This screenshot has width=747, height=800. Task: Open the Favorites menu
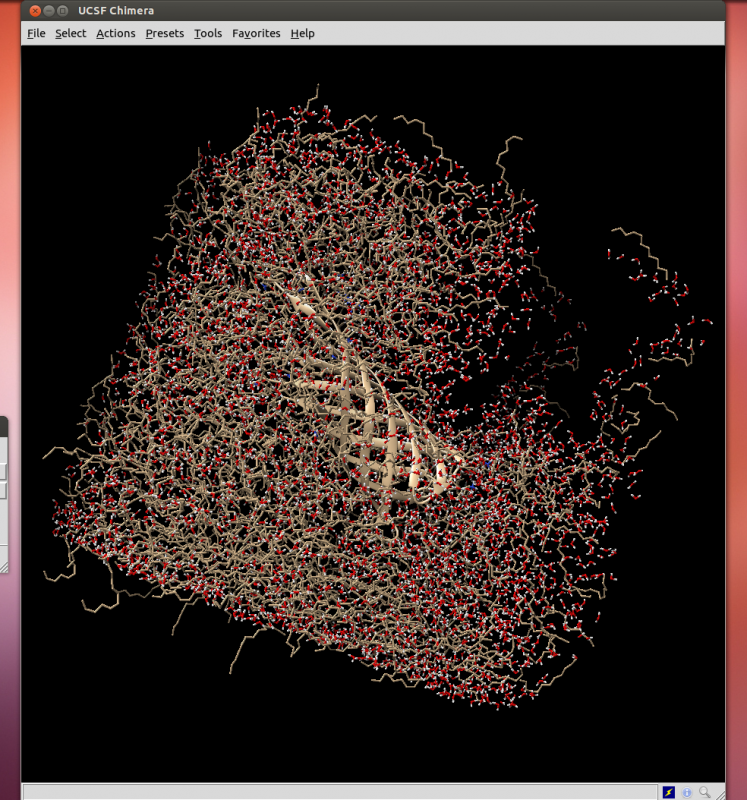pos(256,33)
